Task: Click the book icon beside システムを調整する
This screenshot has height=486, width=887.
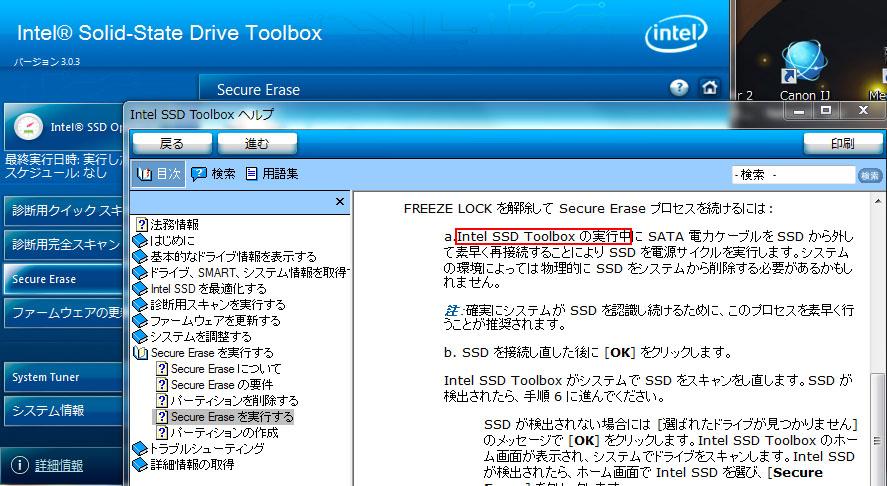Action: (140, 337)
